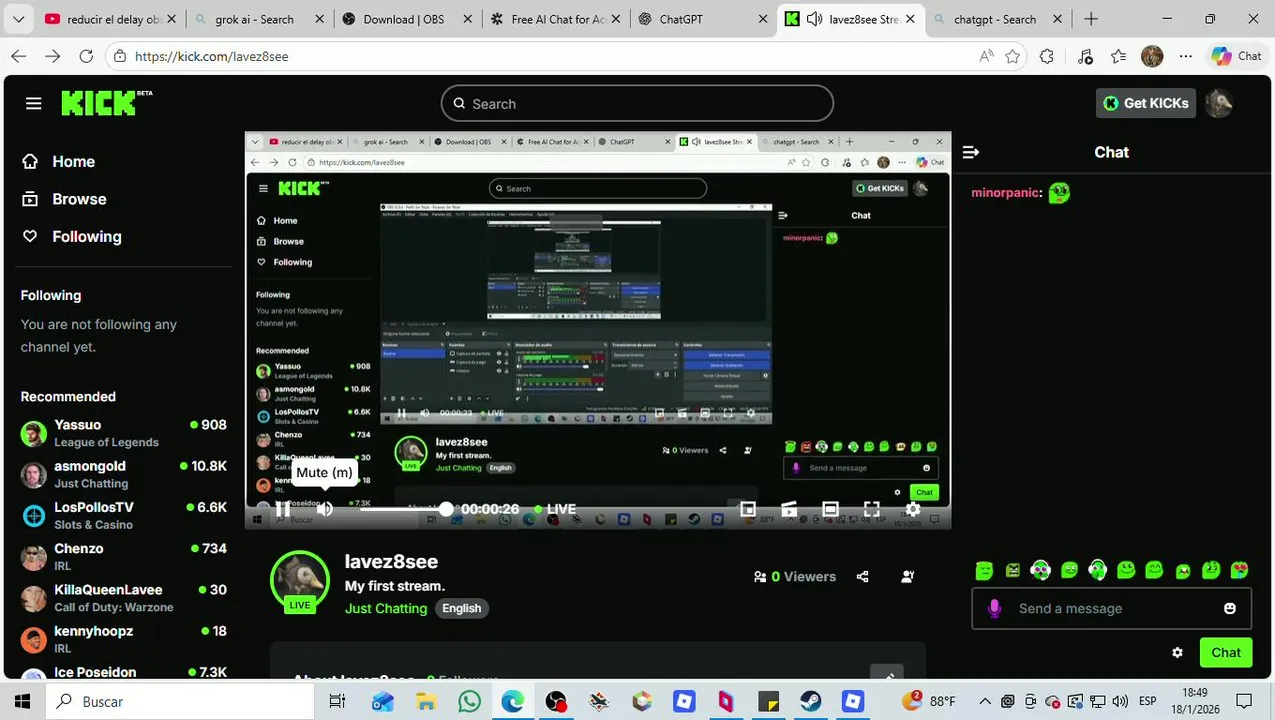Add page to favorites star
This screenshot has height=720, width=1275.
(1012, 57)
